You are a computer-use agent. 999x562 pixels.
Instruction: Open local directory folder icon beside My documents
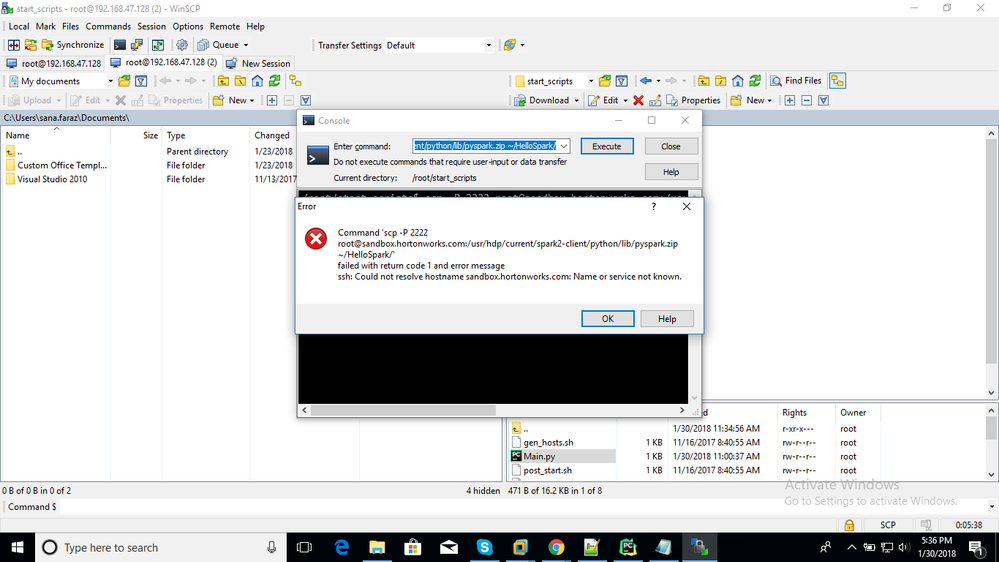(x=124, y=81)
